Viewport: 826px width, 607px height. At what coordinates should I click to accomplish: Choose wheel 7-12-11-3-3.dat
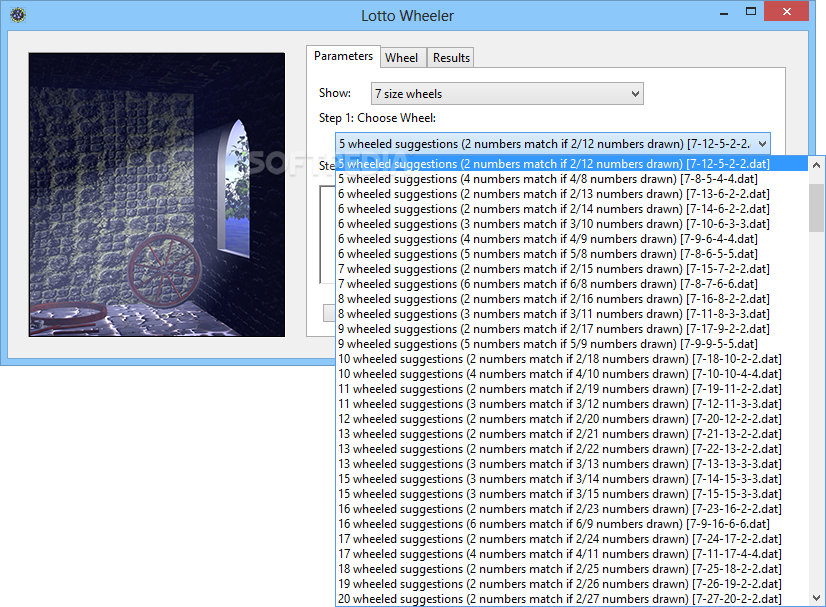(x=571, y=404)
